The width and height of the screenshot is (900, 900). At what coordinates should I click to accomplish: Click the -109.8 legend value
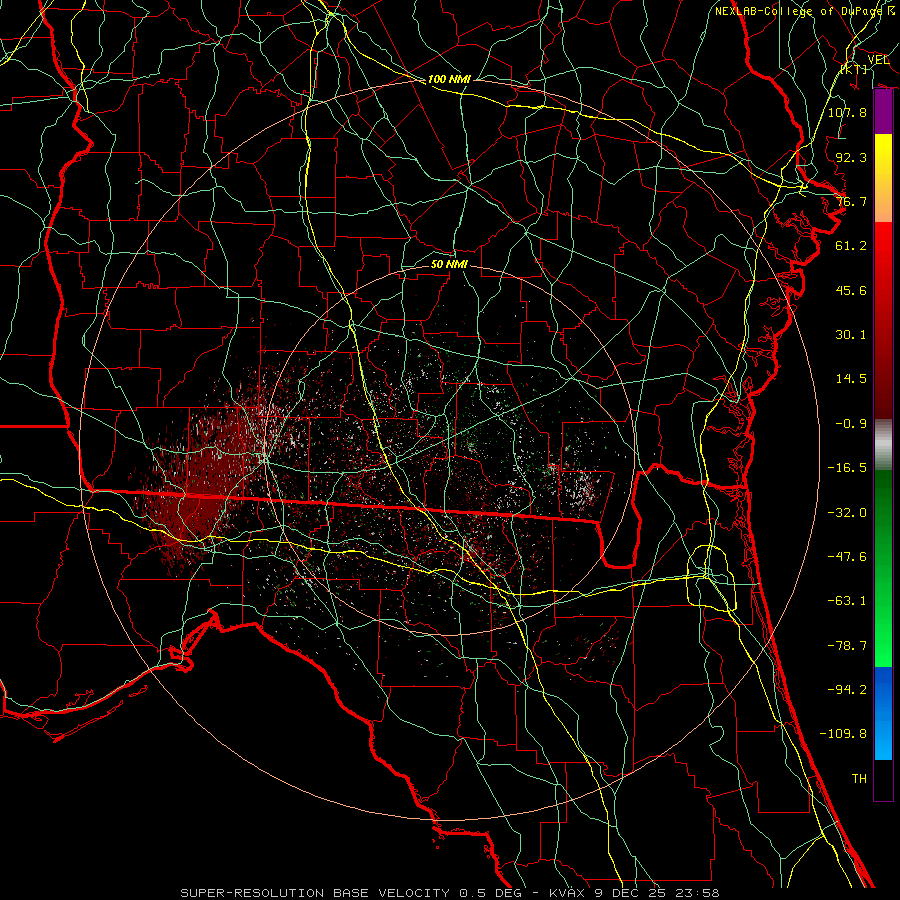[x=843, y=734]
